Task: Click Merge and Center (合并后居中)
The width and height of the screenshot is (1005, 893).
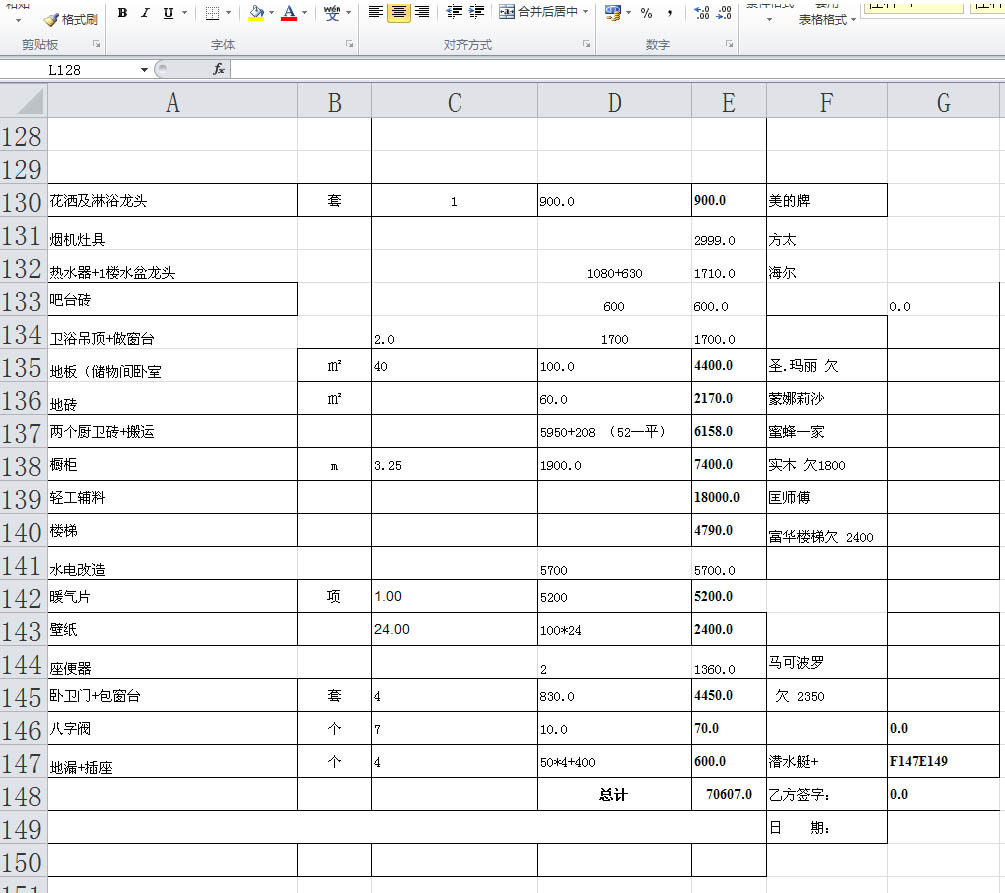Action: pos(538,13)
